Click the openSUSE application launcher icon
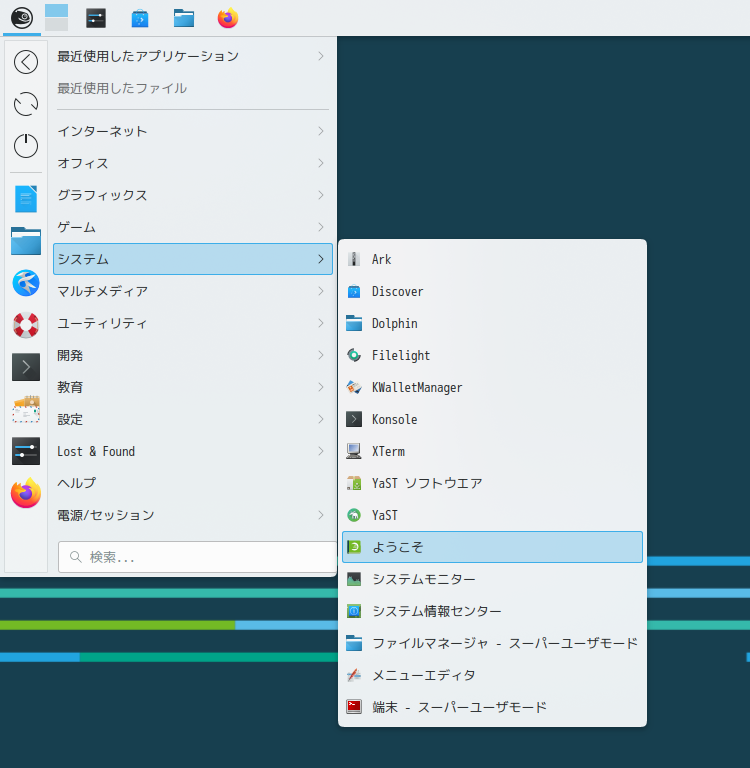The width and height of the screenshot is (750, 768). tap(22, 18)
